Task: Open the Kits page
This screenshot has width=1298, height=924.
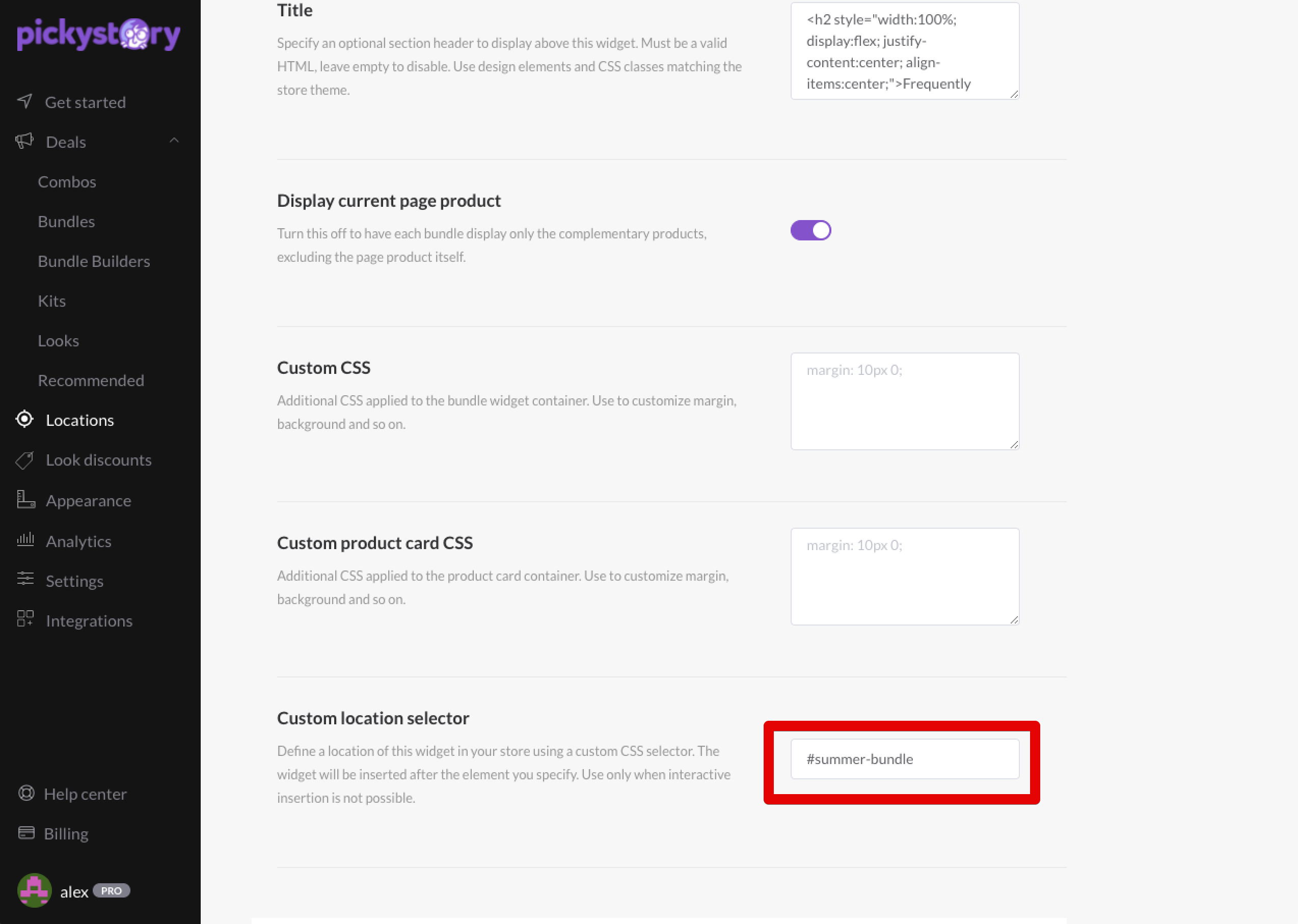Action: click(x=52, y=301)
